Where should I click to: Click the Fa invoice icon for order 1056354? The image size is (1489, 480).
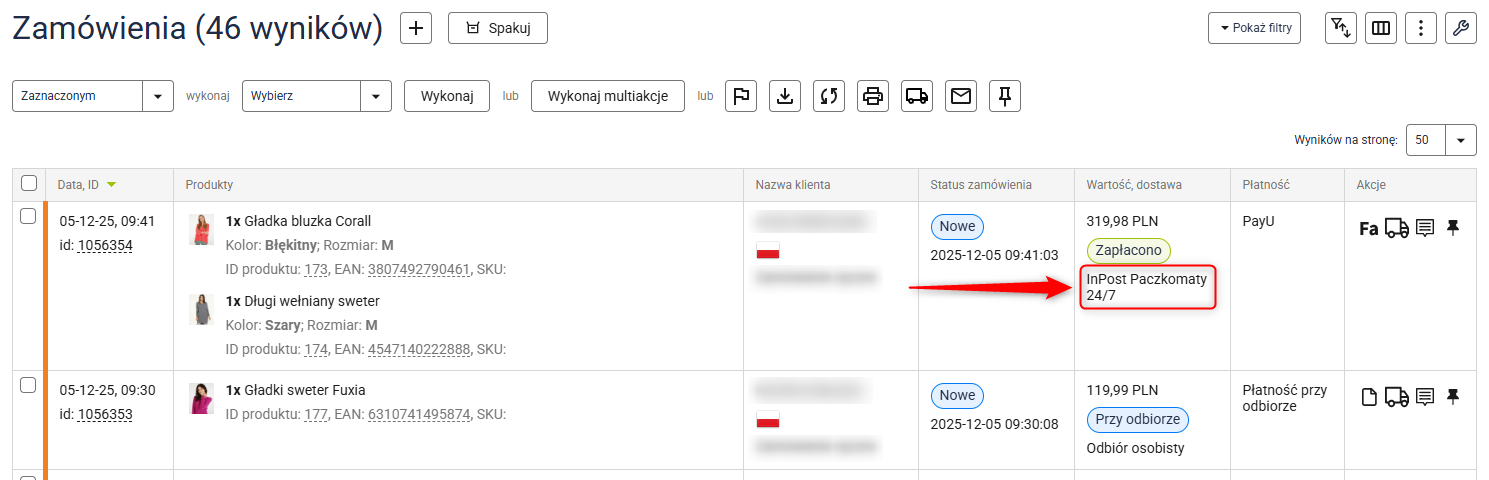coord(1368,229)
